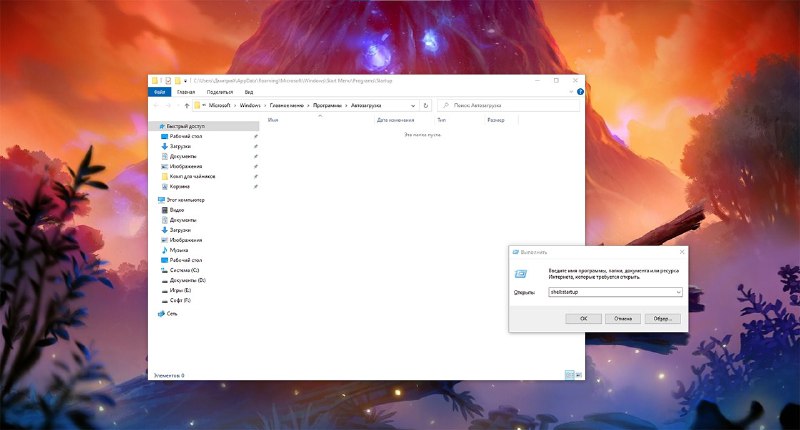Open the Файл ribbon tab
The width and height of the screenshot is (800, 430).
click(159, 92)
